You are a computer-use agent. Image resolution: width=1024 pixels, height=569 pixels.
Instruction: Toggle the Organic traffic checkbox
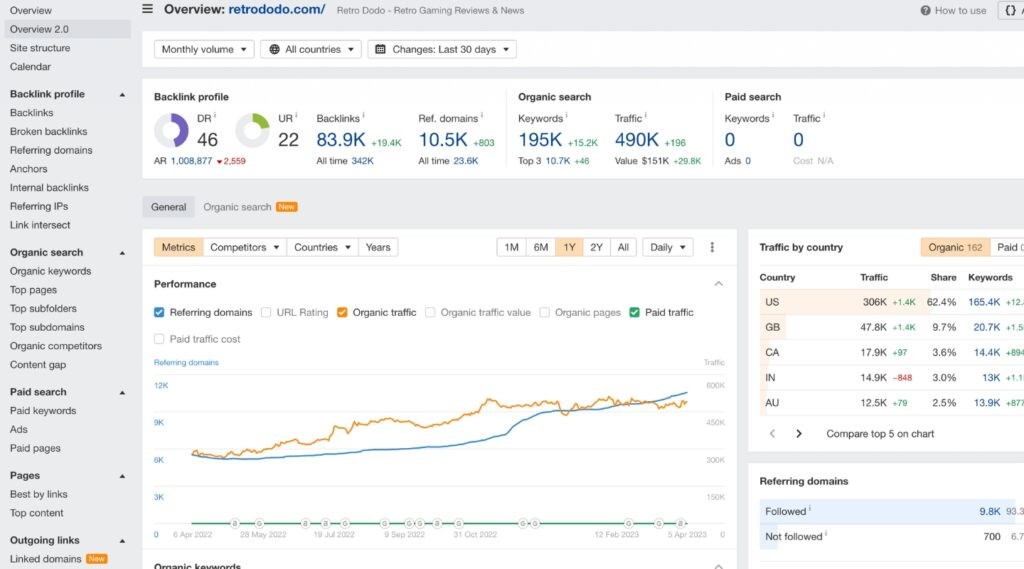(342, 312)
